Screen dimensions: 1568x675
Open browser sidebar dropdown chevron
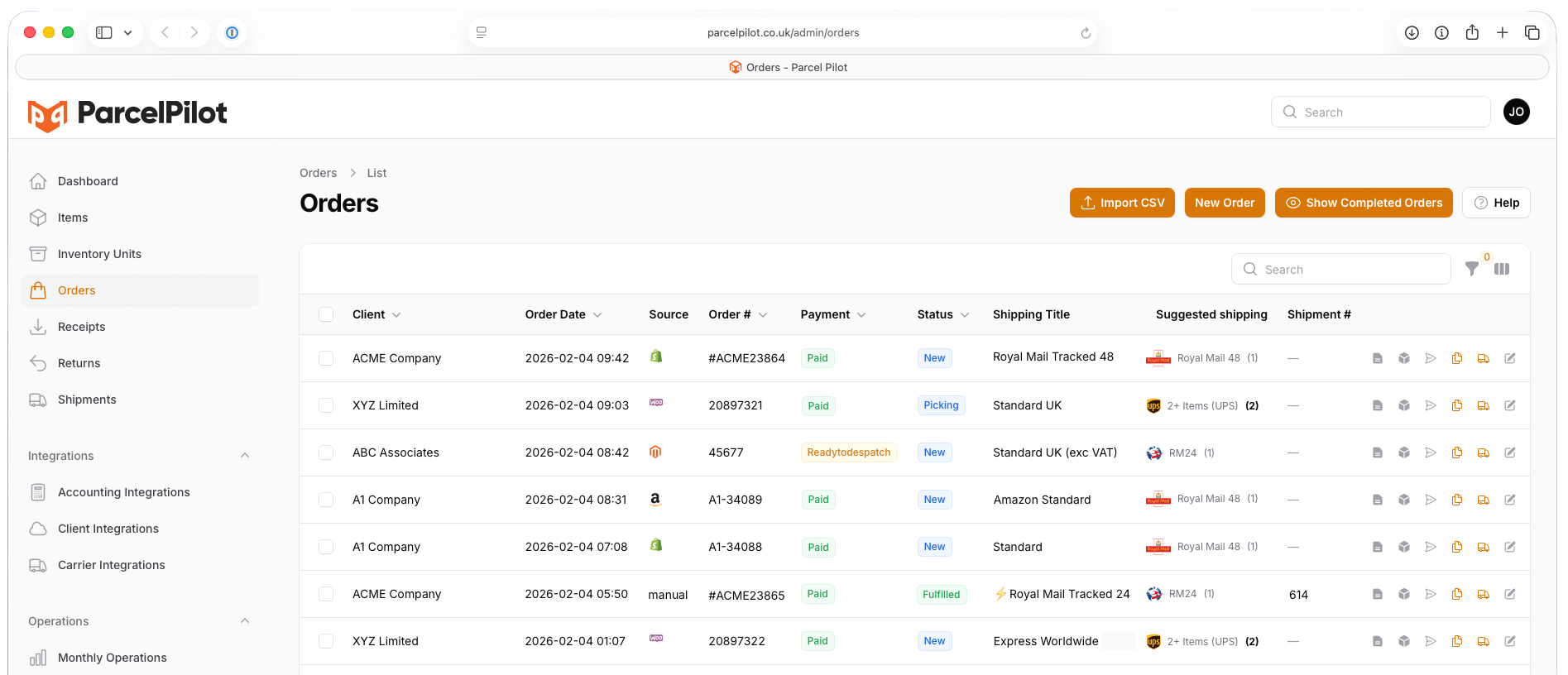click(x=127, y=33)
